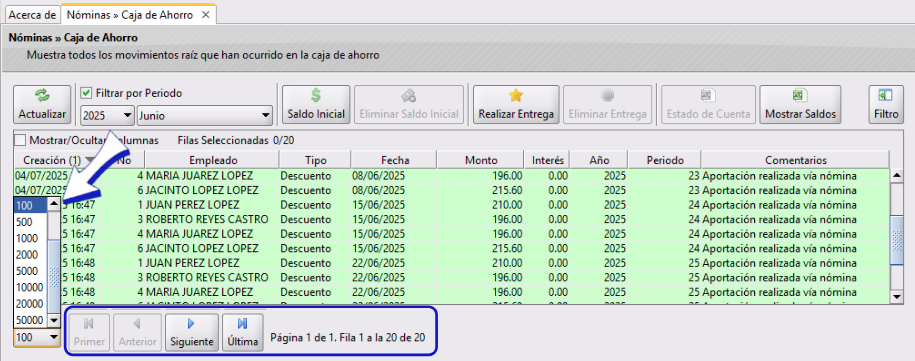The height and width of the screenshot is (361, 915).
Task: Click table scrollbar up arrow
Action: [897, 175]
